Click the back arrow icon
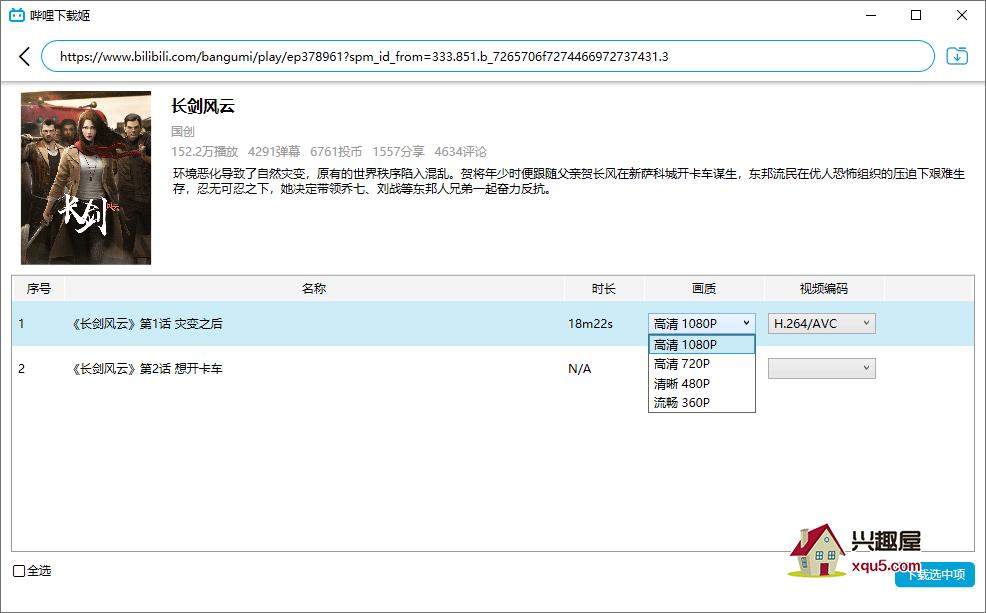This screenshot has width=986, height=613. (x=25, y=57)
